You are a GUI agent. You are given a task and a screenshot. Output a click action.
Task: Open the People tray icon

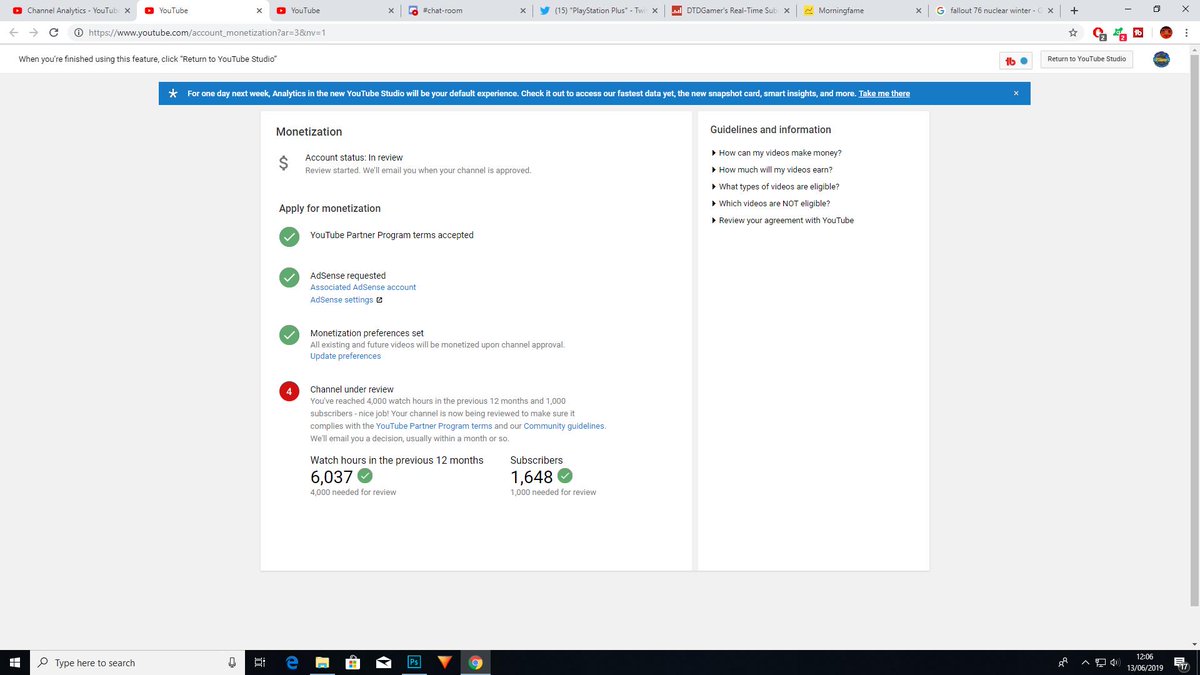pyautogui.click(x=1061, y=662)
